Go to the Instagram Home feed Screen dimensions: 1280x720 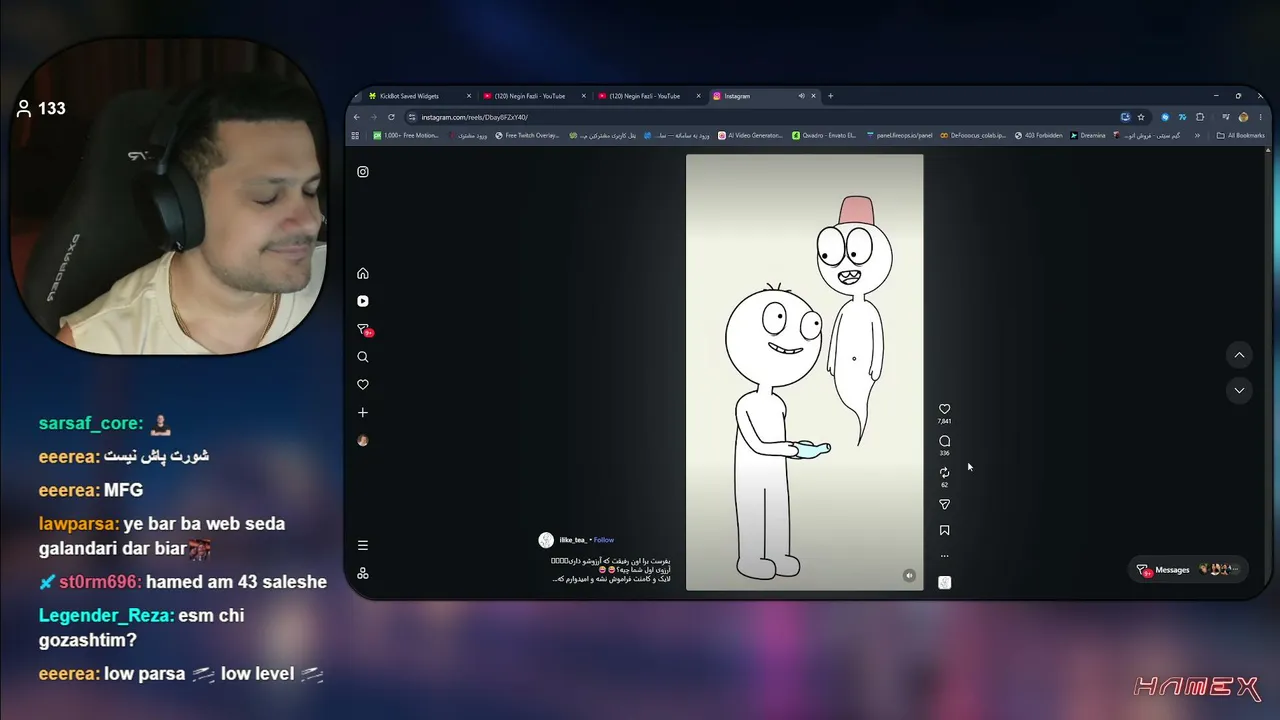click(363, 274)
